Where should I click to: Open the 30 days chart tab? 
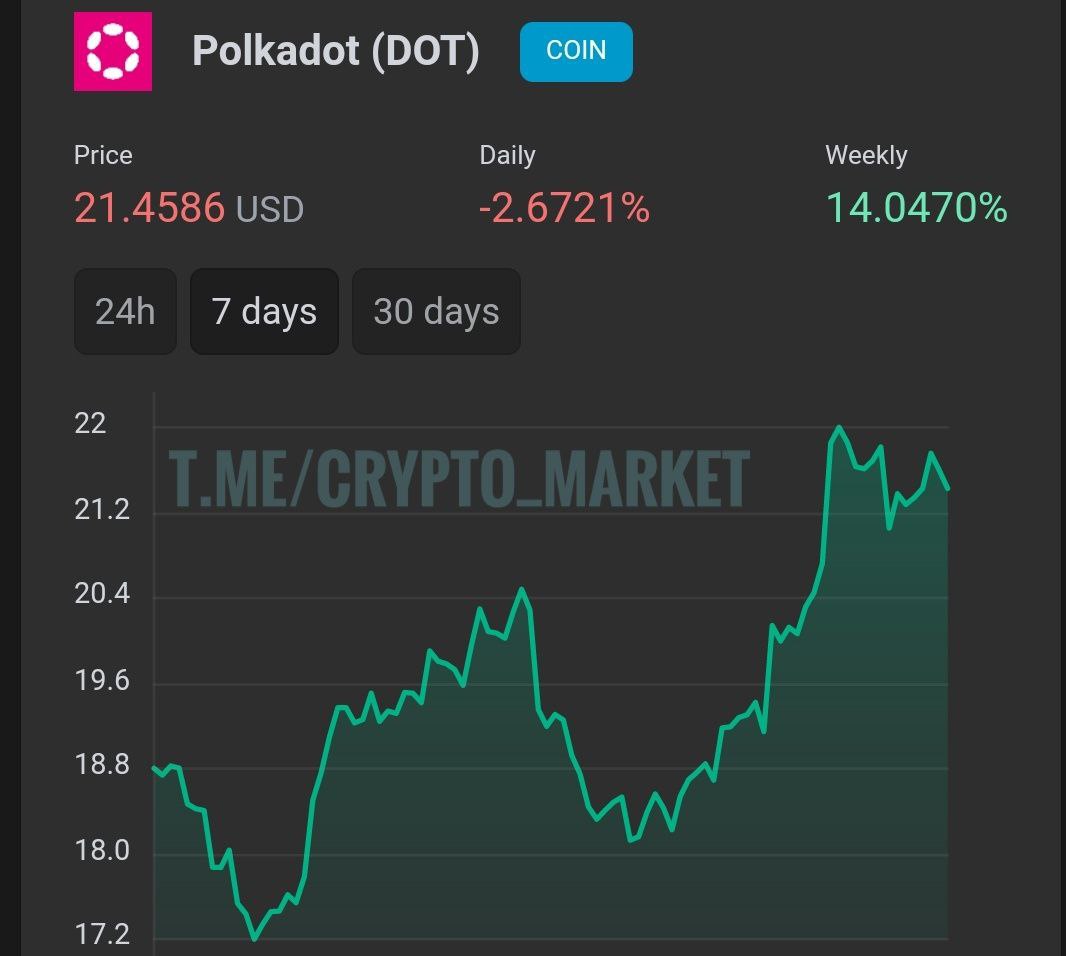click(436, 311)
